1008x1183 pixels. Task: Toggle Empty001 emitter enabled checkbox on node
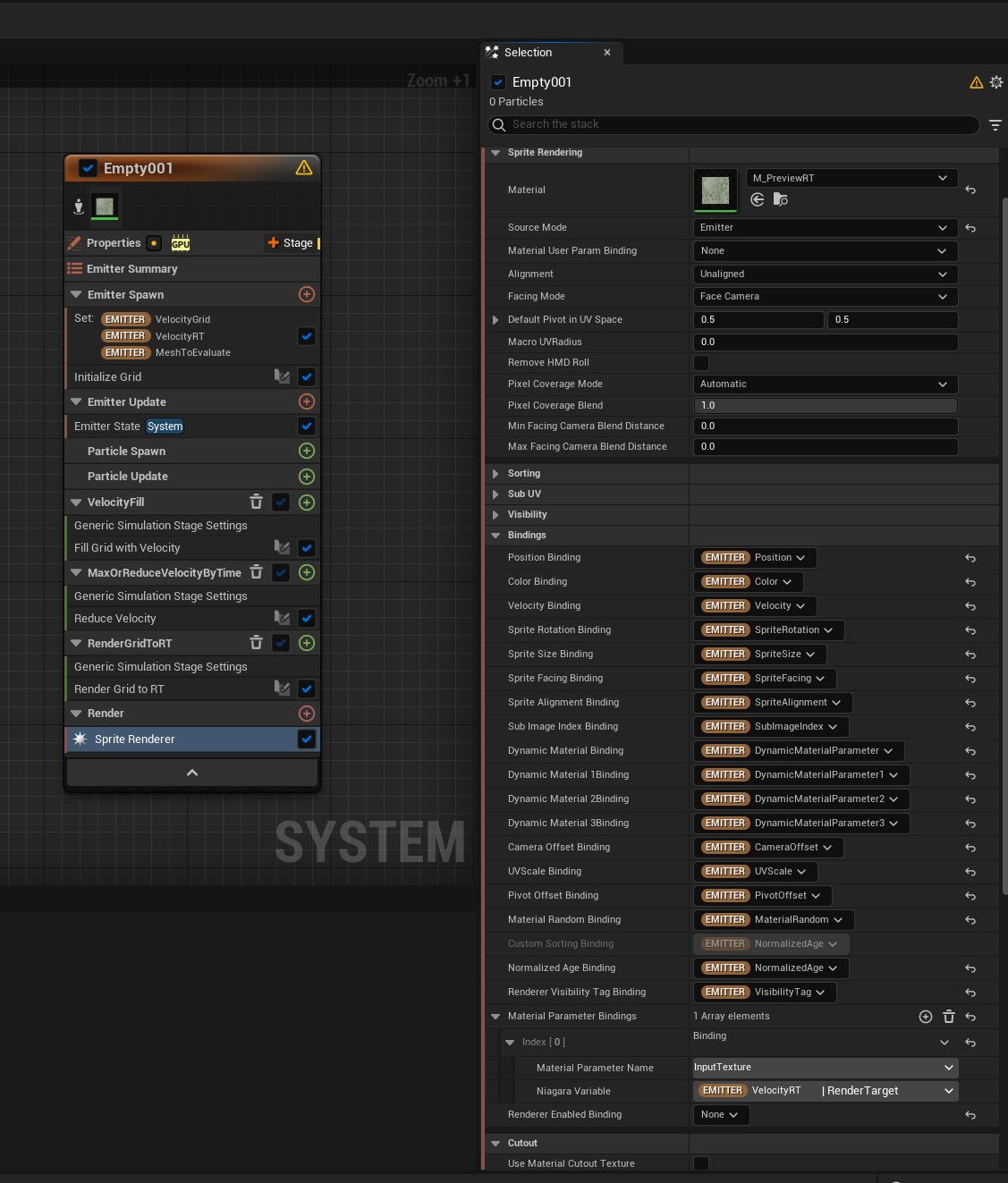point(88,168)
